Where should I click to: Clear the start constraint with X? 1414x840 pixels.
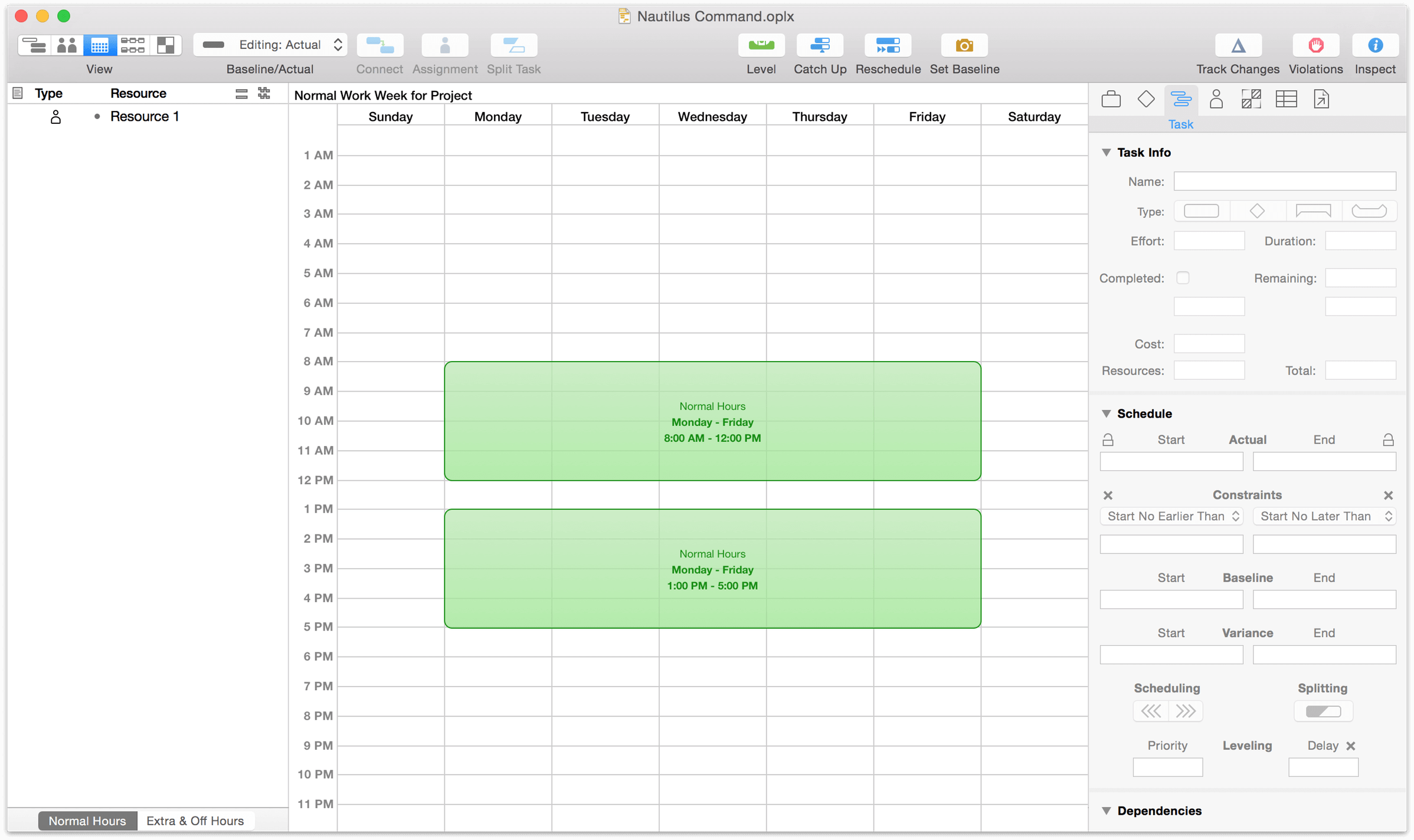click(1108, 496)
